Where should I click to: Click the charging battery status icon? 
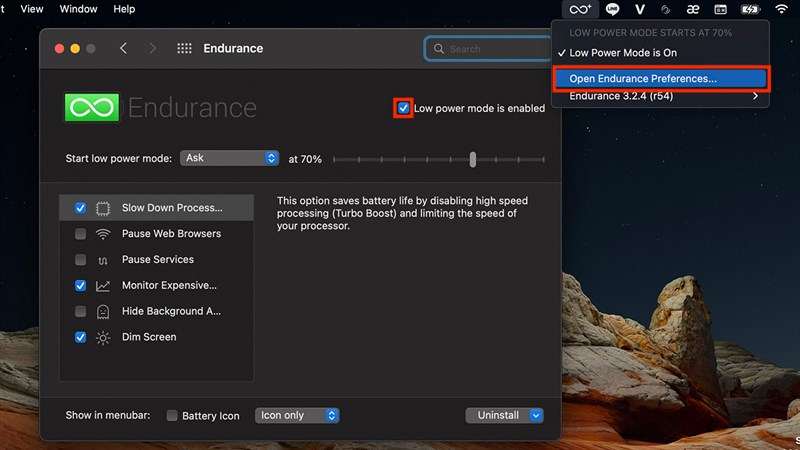coord(750,9)
